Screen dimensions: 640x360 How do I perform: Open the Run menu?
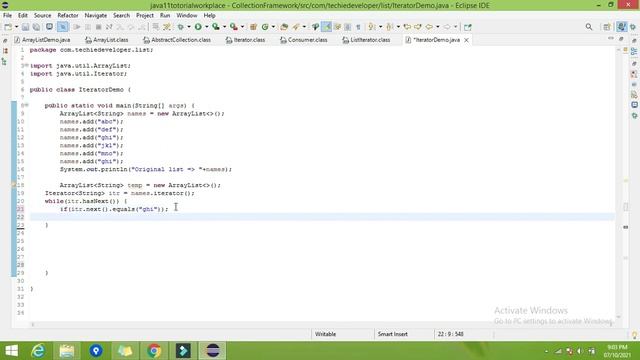[165, 16]
